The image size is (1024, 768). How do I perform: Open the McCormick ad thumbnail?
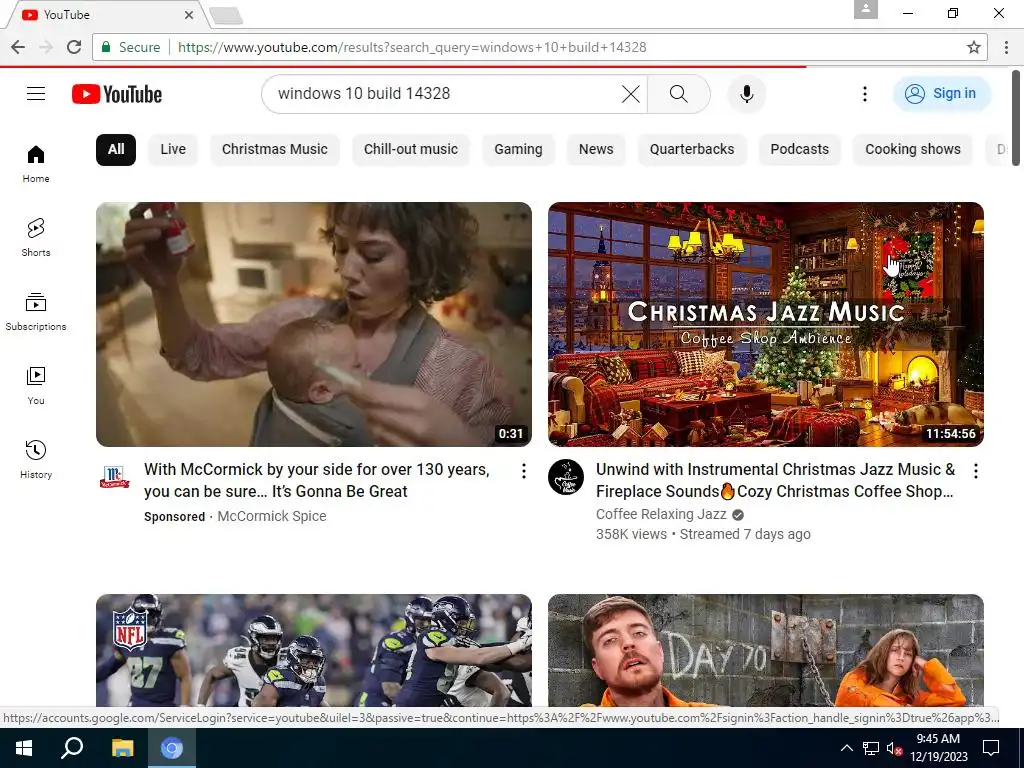click(313, 325)
